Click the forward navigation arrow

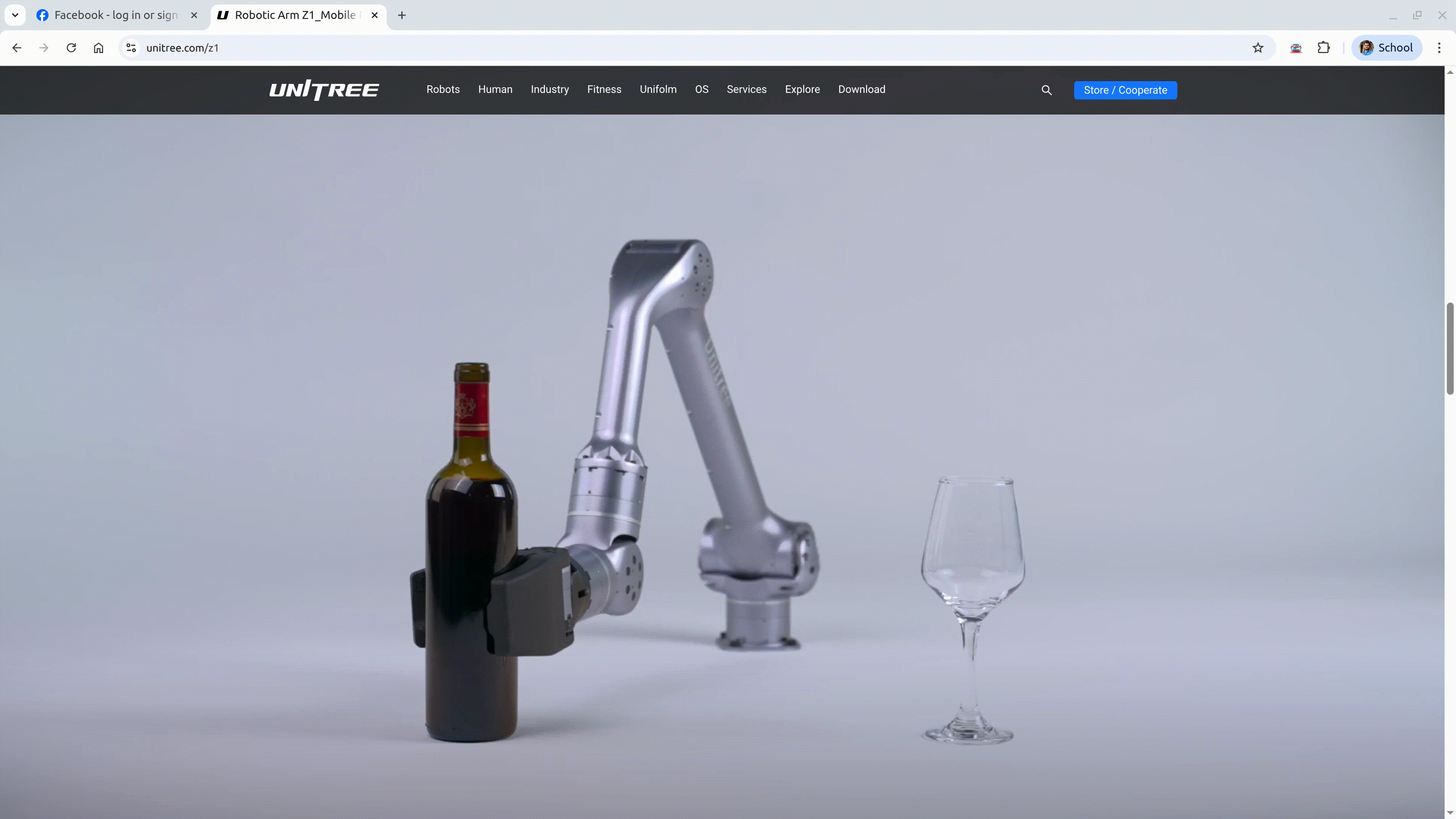(x=44, y=47)
